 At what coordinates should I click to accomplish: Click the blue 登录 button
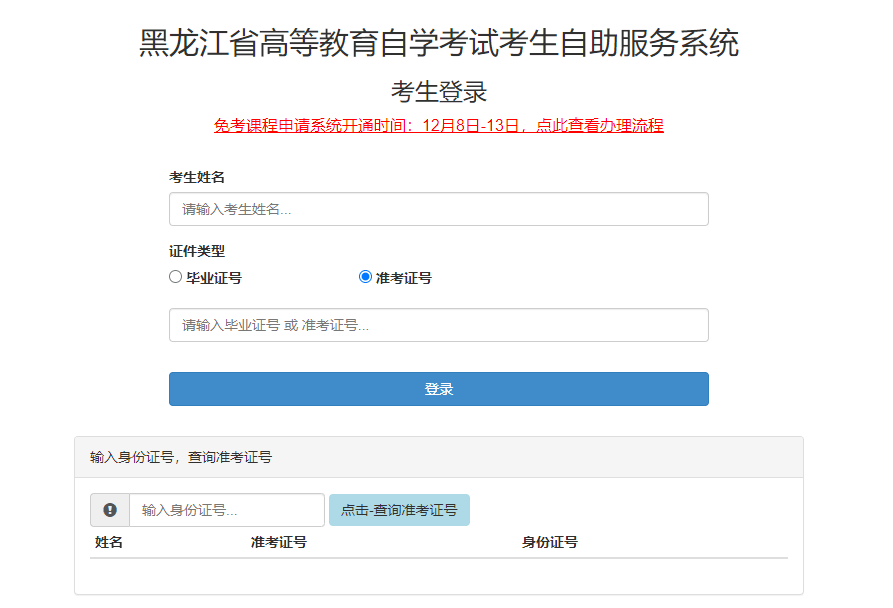[439, 389]
